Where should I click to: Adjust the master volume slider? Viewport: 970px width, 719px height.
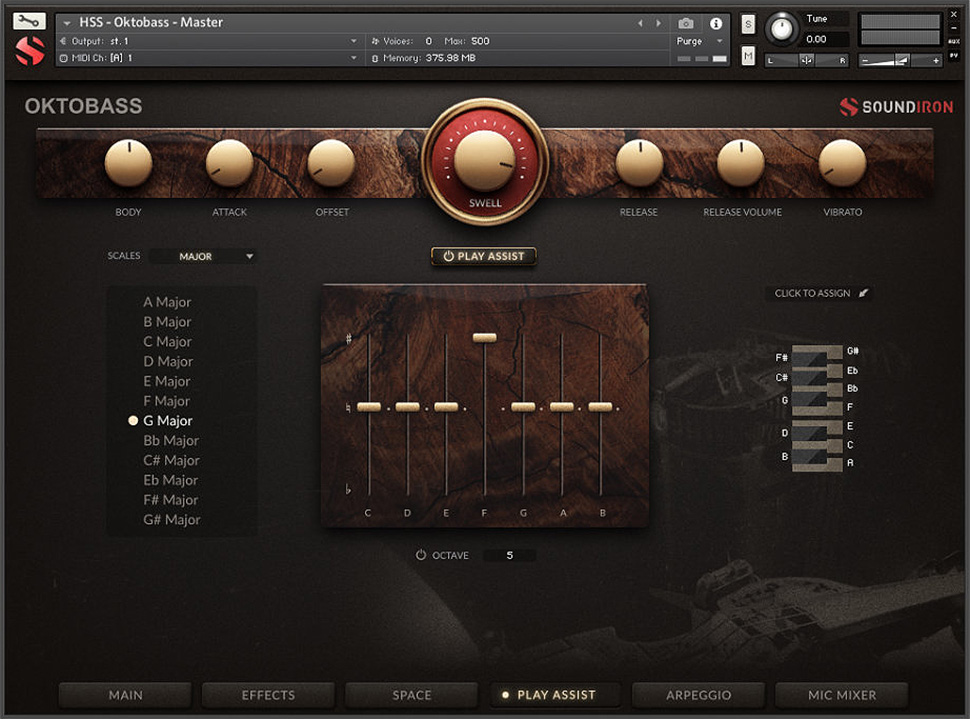901,60
